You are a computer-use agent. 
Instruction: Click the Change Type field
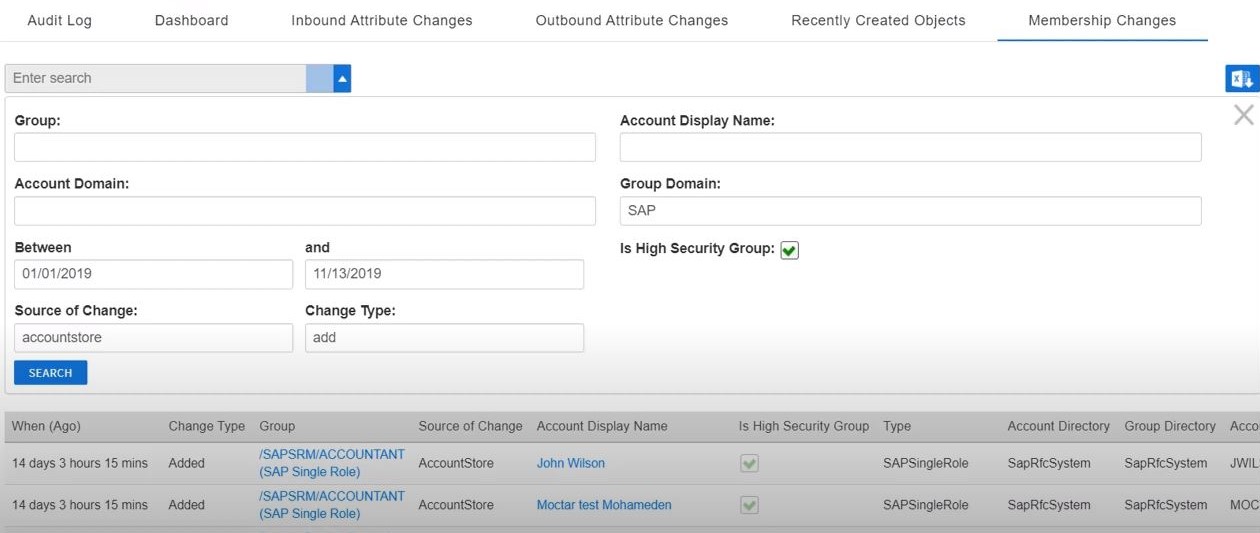(x=444, y=338)
